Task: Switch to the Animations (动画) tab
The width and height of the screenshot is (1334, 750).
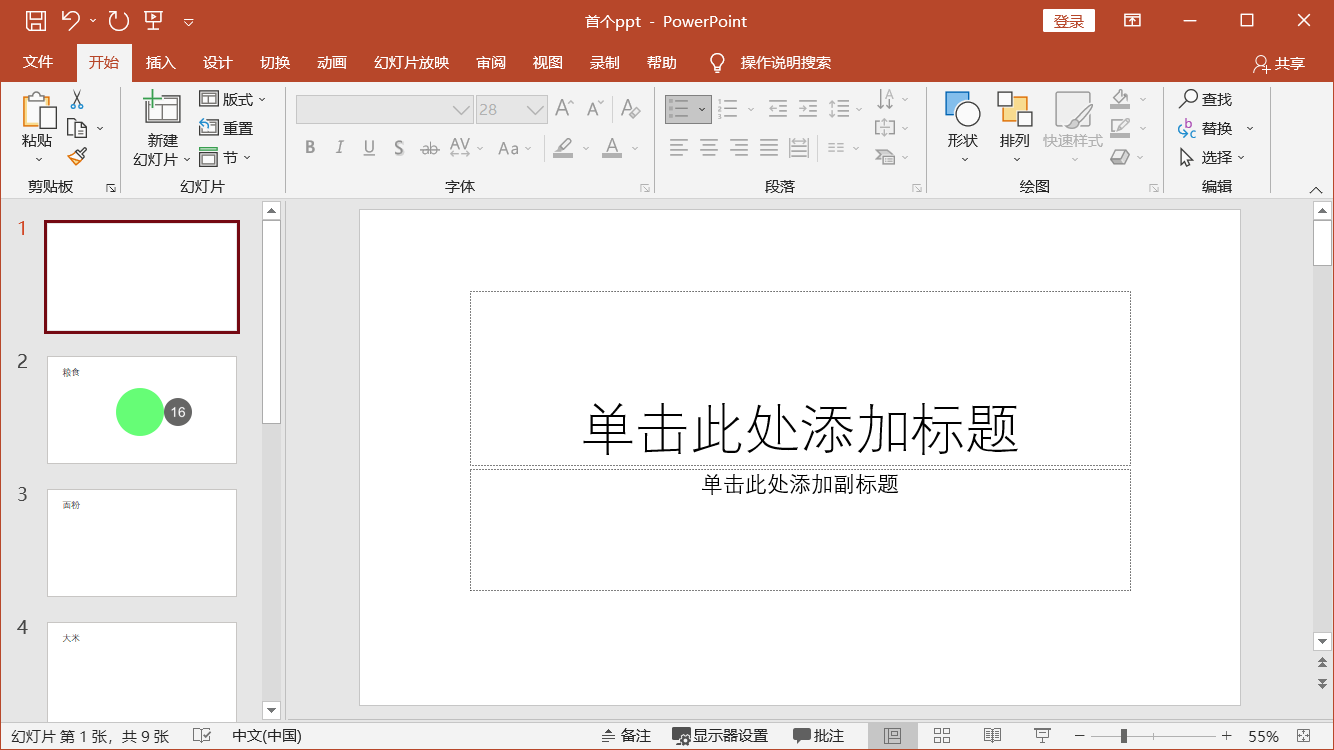Action: coord(331,62)
